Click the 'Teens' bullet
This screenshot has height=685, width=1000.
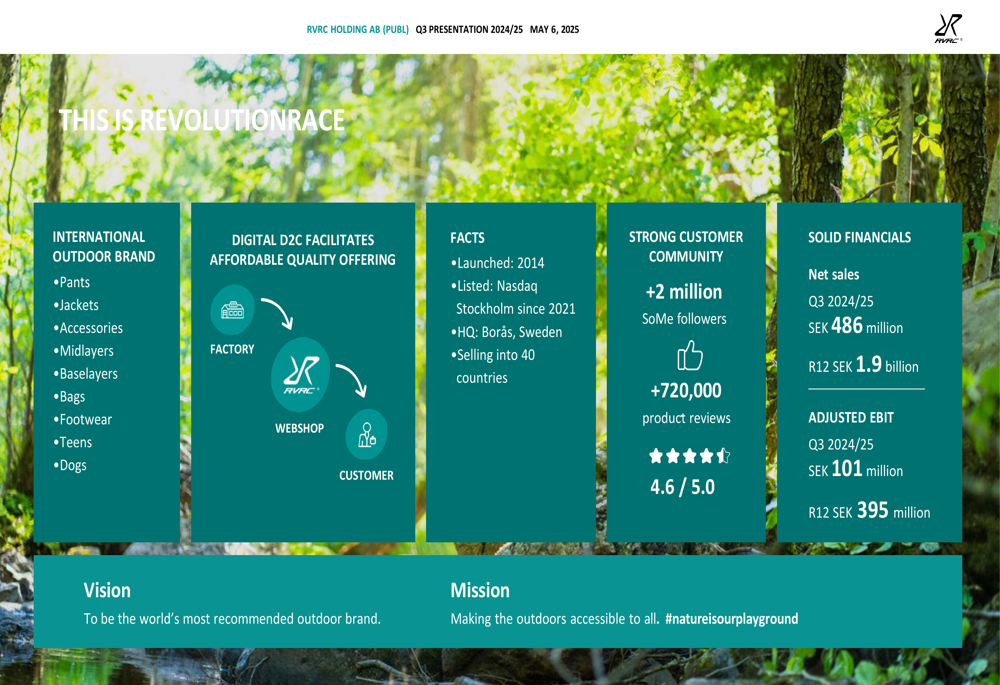point(73,443)
